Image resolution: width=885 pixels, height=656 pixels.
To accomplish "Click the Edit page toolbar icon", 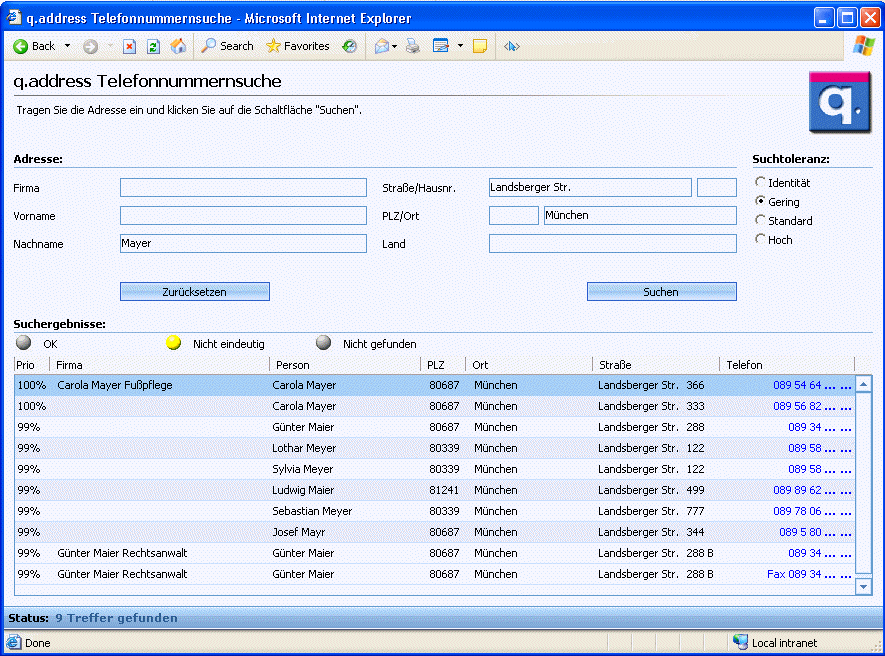I will 440,46.
